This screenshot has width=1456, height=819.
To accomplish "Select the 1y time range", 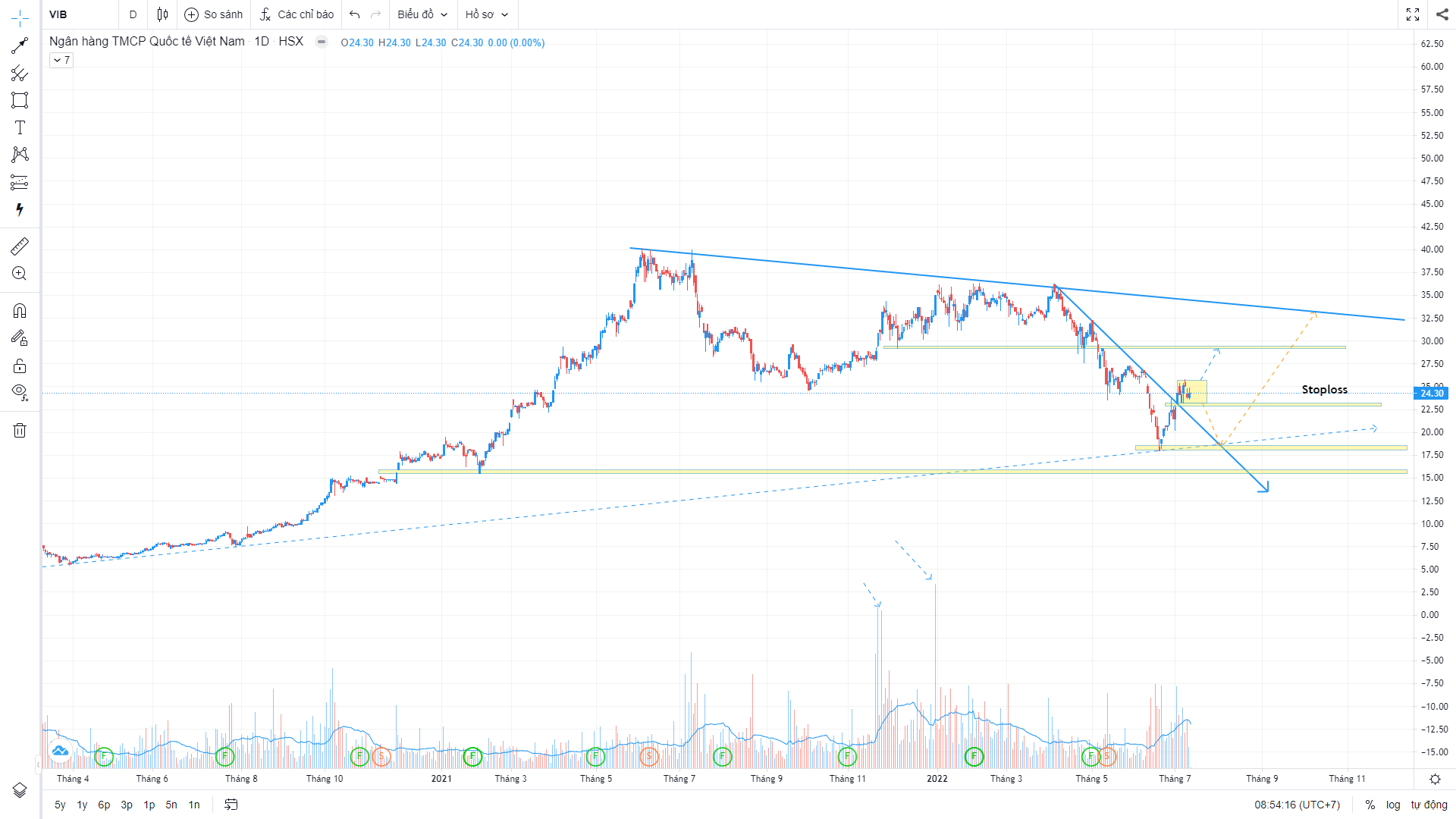I will [82, 805].
